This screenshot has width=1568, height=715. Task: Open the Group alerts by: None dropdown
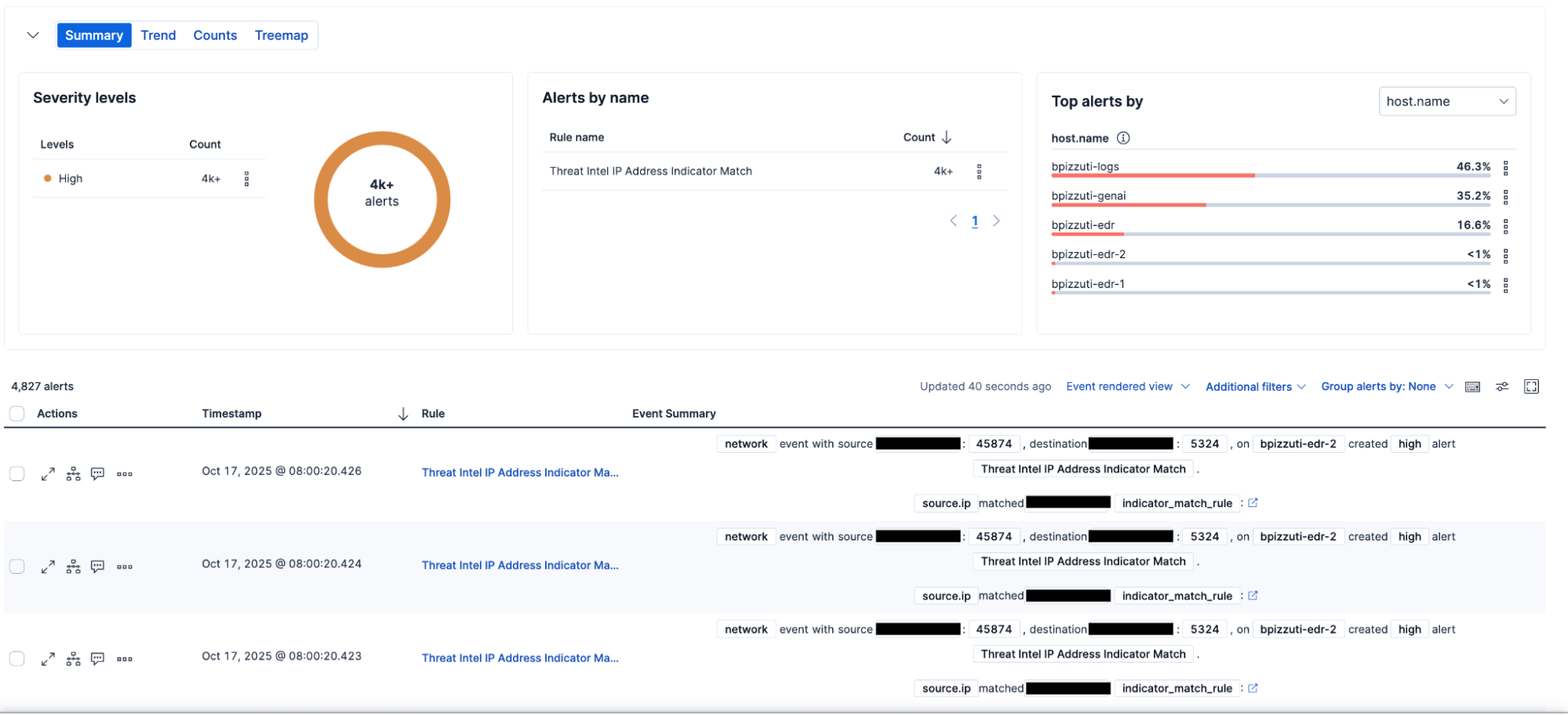pos(1385,386)
